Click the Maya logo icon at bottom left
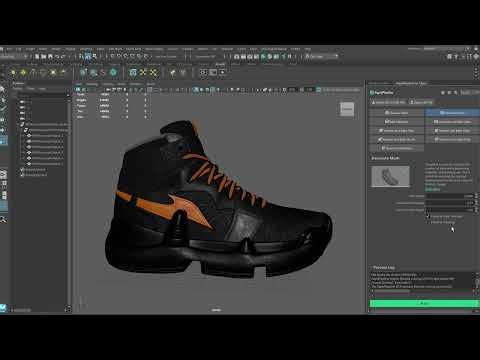Image resolution: width=480 pixels, height=360 pixels. tap(3, 308)
